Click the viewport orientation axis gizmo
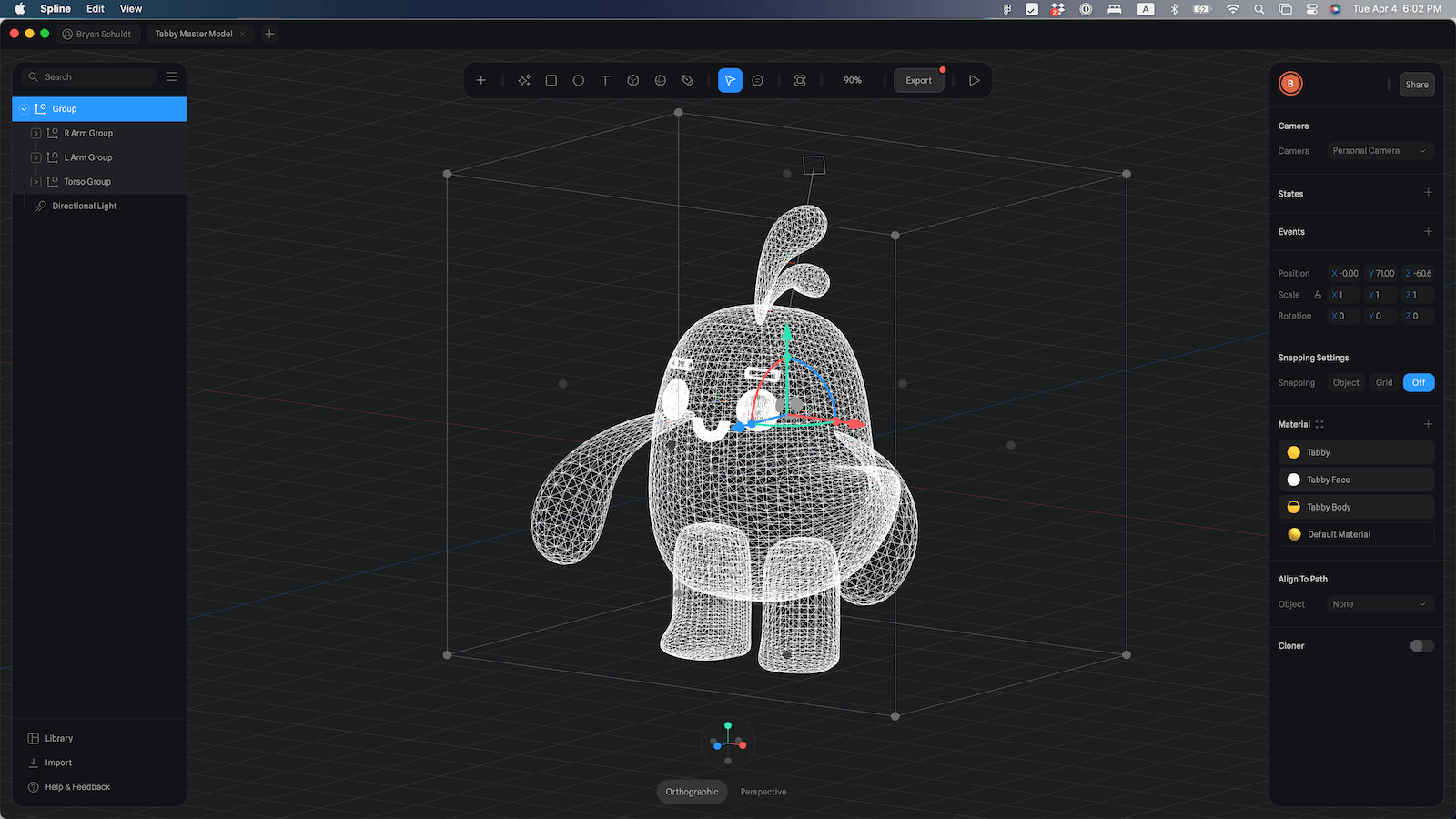Image resolution: width=1456 pixels, height=819 pixels. tap(728, 742)
